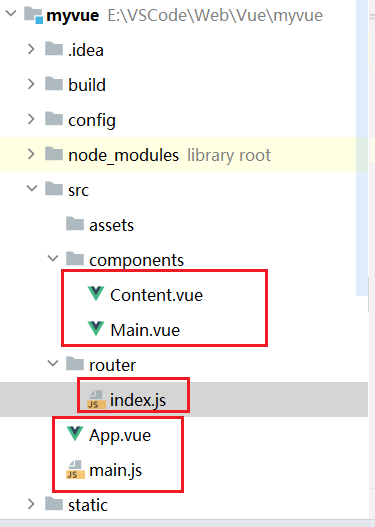Collapse the router folder chevron
The image size is (375, 527).
pyautogui.click(x=53, y=363)
